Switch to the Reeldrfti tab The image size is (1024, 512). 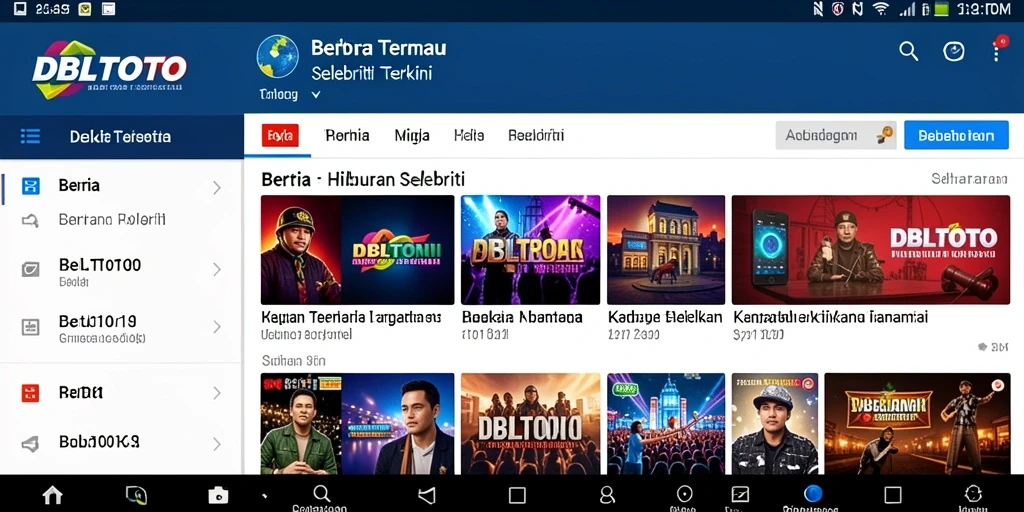point(536,136)
